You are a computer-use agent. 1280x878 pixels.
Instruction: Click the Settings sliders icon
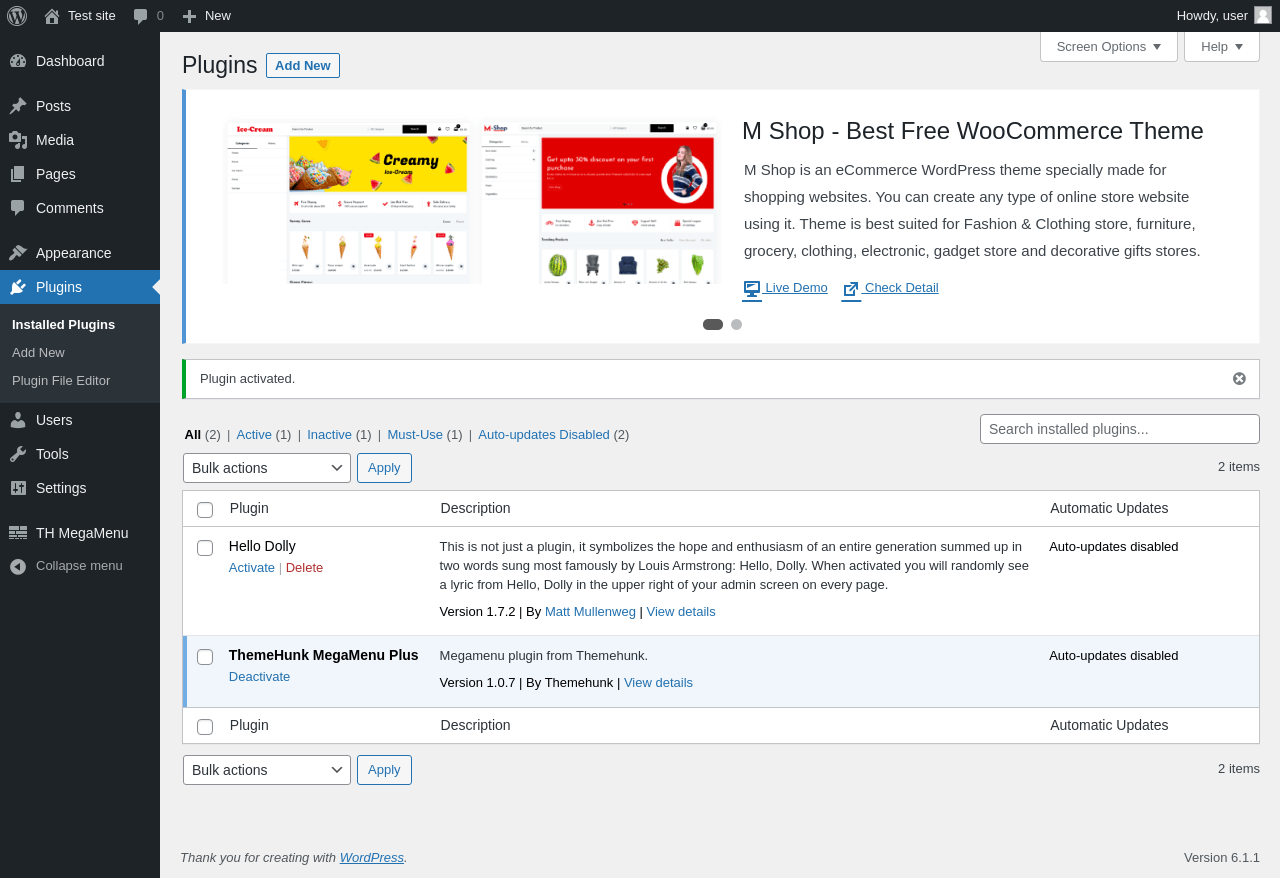click(x=18, y=488)
